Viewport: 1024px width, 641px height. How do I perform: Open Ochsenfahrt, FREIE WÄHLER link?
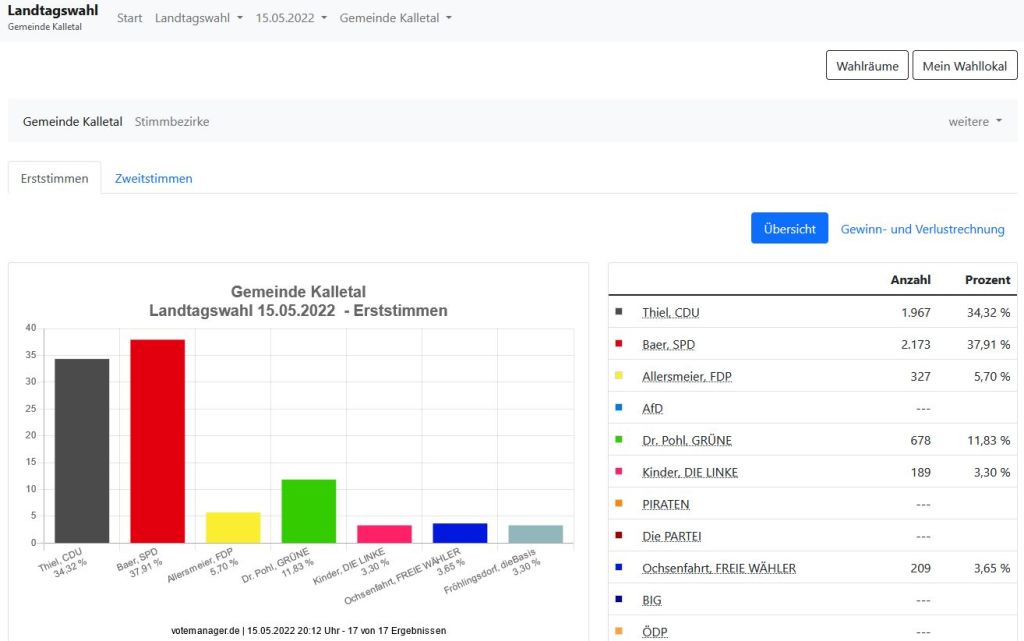(719, 569)
